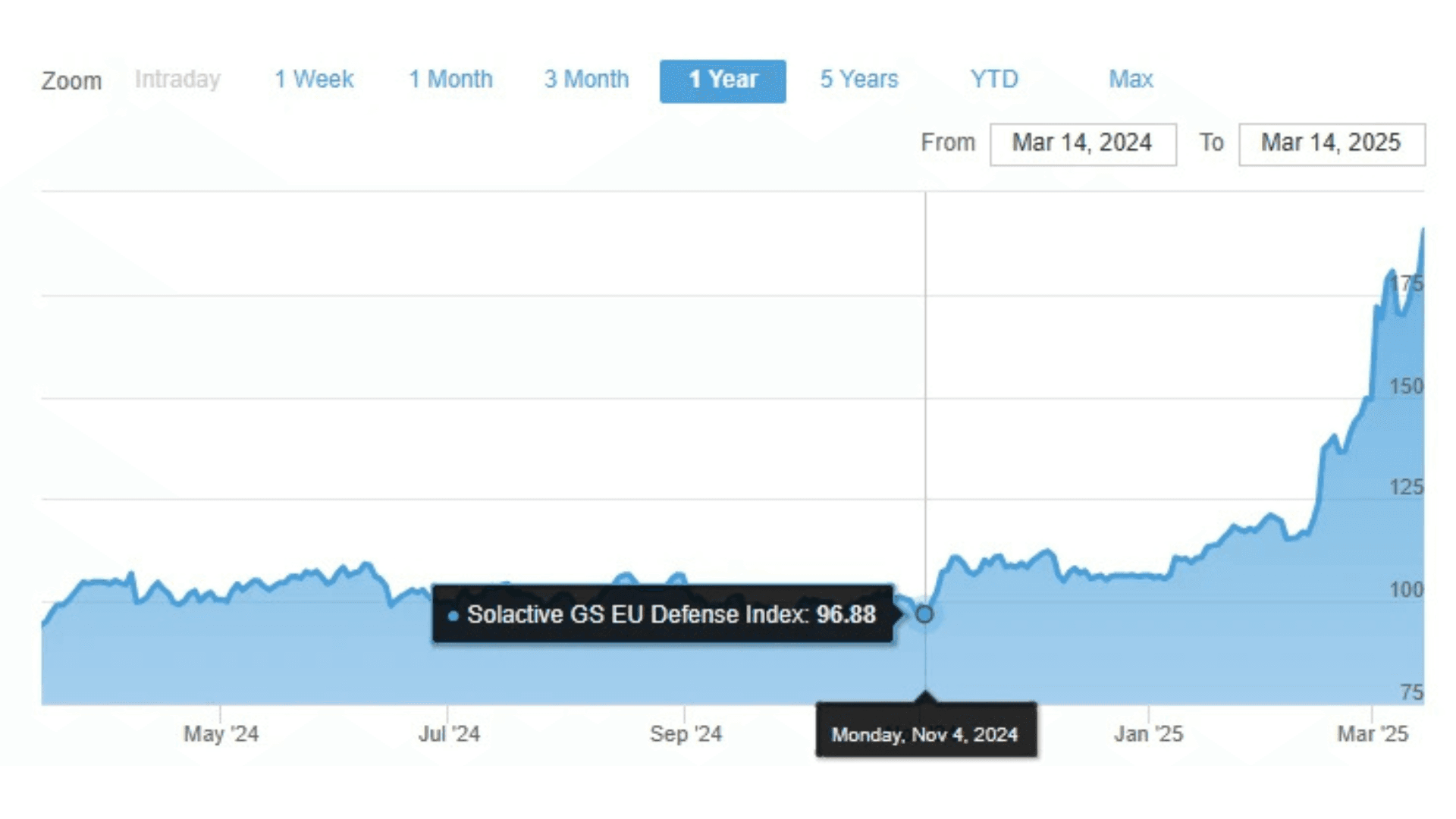This screenshot has width=1456, height=819.
Task: Click the active 1 Year button
Action: click(x=723, y=81)
